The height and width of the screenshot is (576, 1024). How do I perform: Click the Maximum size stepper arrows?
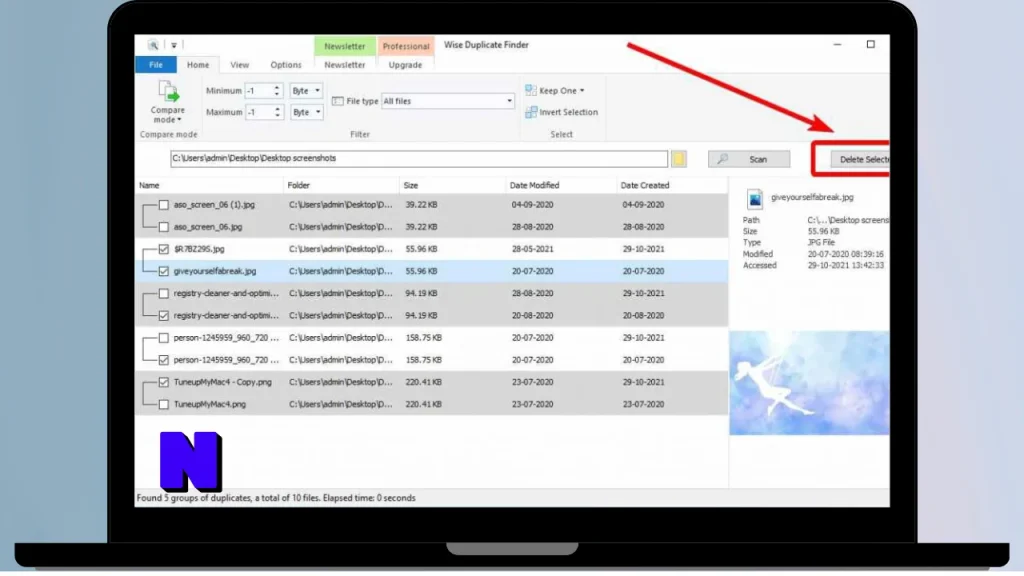[x=277, y=112]
